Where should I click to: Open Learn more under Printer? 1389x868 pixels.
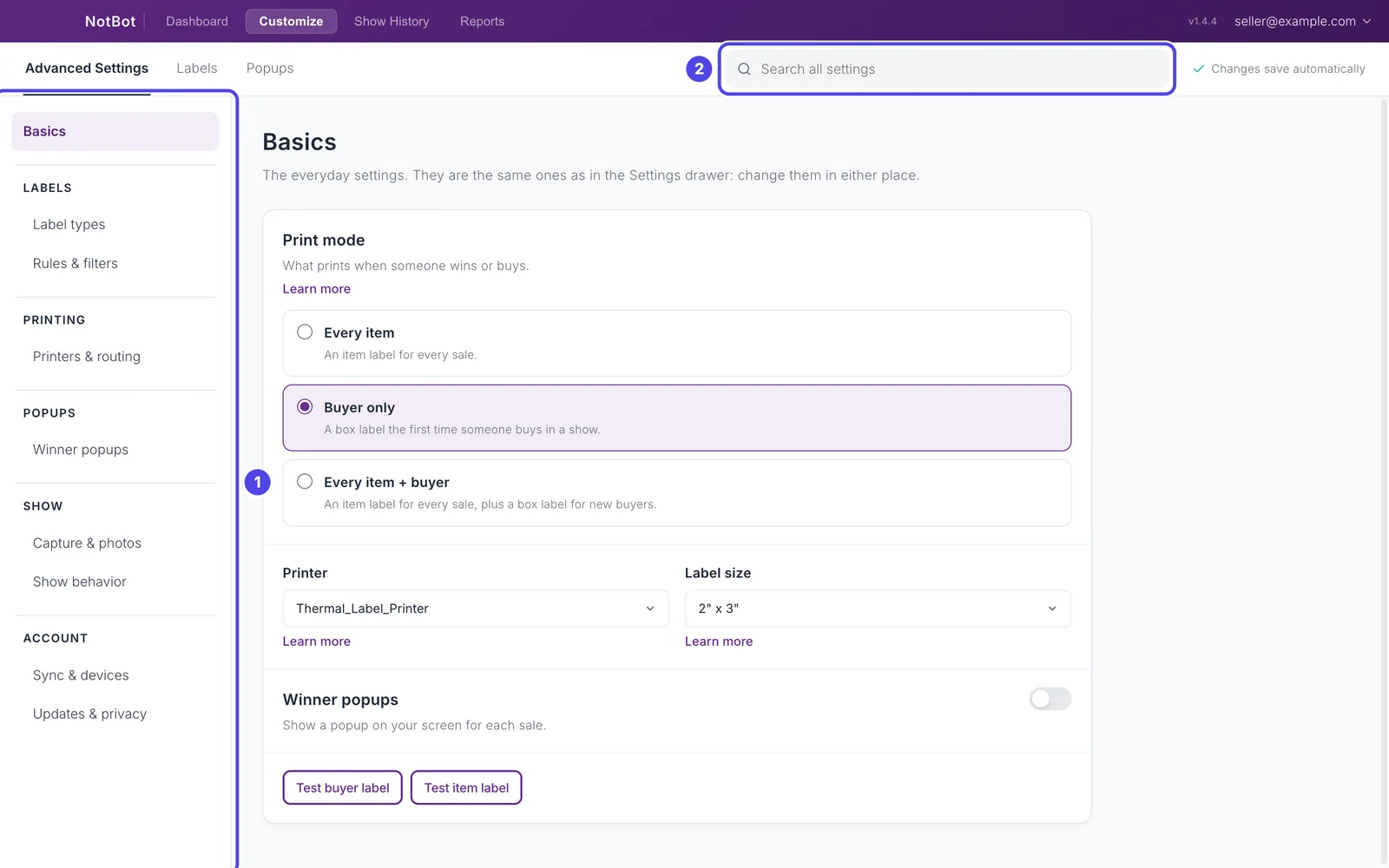pyautogui.click(x=317, y=641)
